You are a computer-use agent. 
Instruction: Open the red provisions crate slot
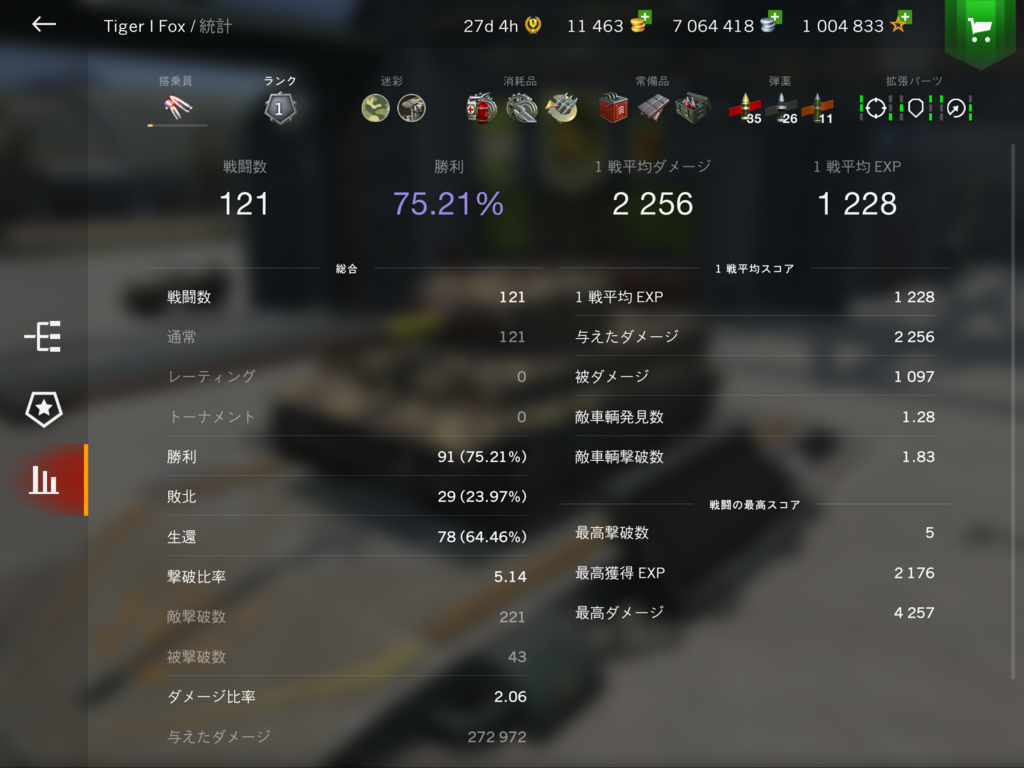point(613,108)
